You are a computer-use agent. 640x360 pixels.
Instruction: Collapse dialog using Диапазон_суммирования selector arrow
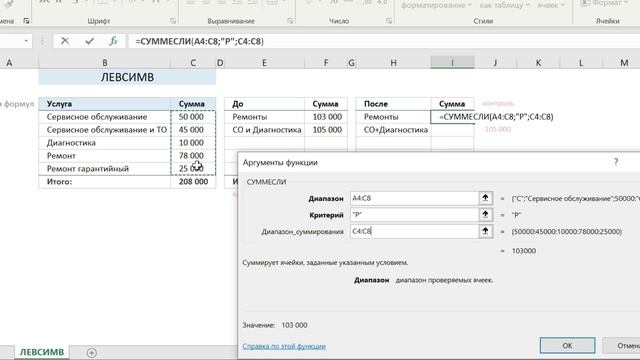(x=485, y=231)
